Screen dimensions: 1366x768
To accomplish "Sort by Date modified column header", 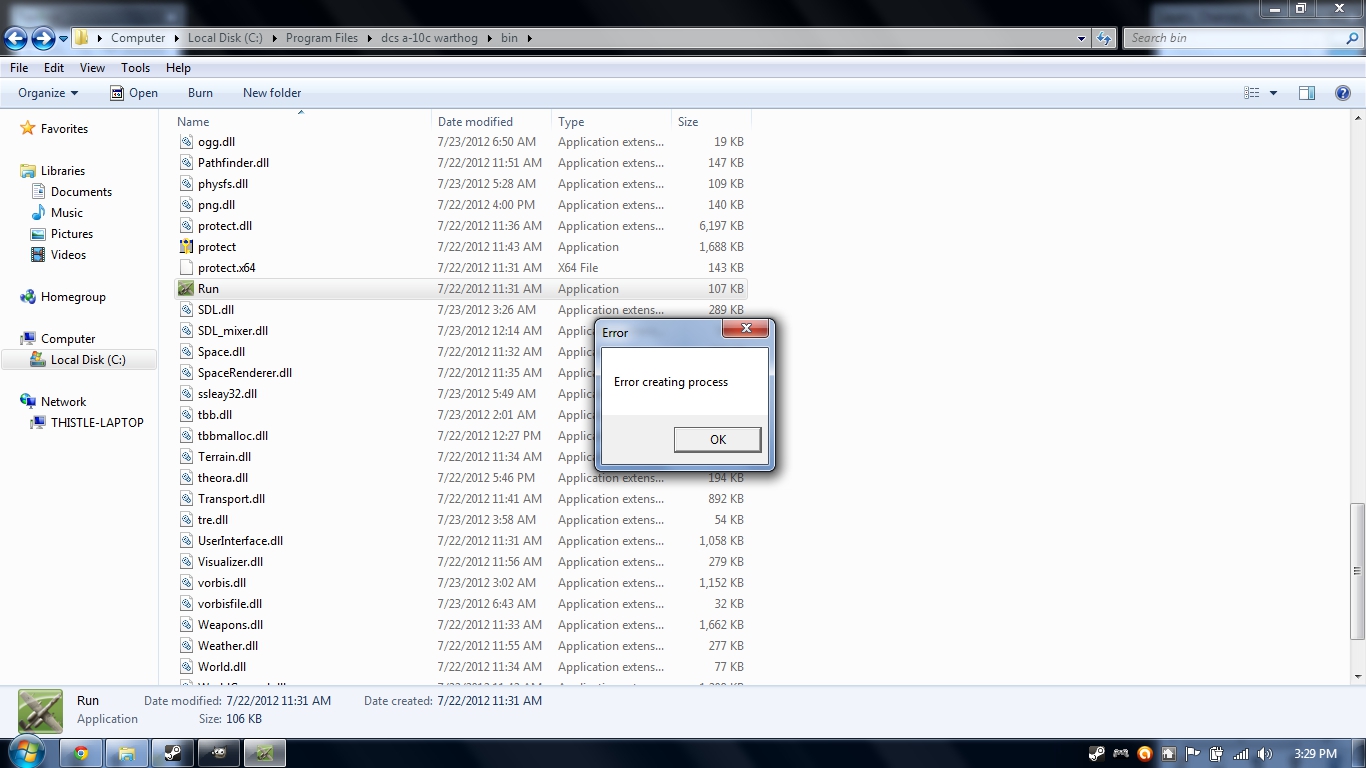I will click(x=491, y=122).
